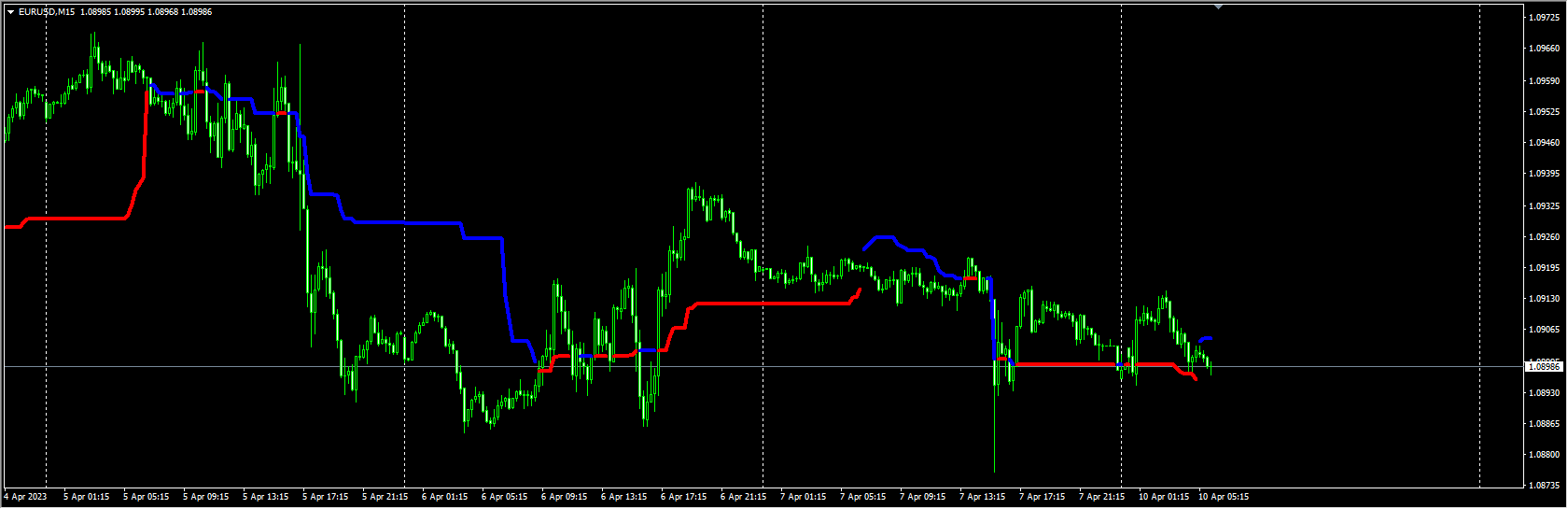Viewport: 1568px width, 509px height.
Task: Click the 1.08865 price axis label
Action: point(1545,424)
